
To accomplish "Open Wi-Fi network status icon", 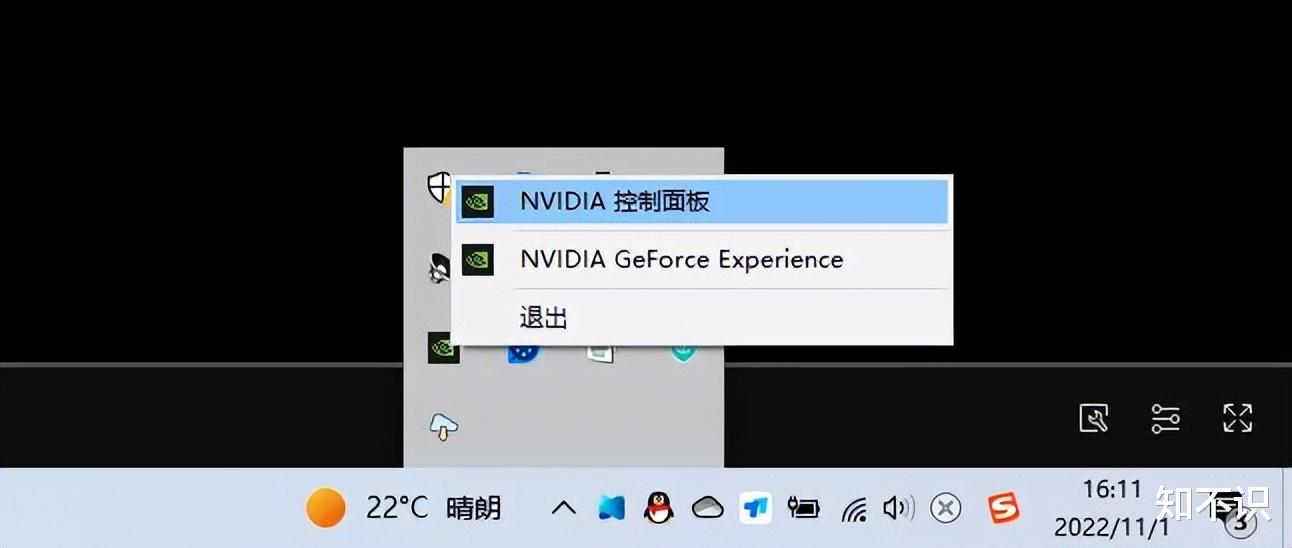I will (854, 509).
